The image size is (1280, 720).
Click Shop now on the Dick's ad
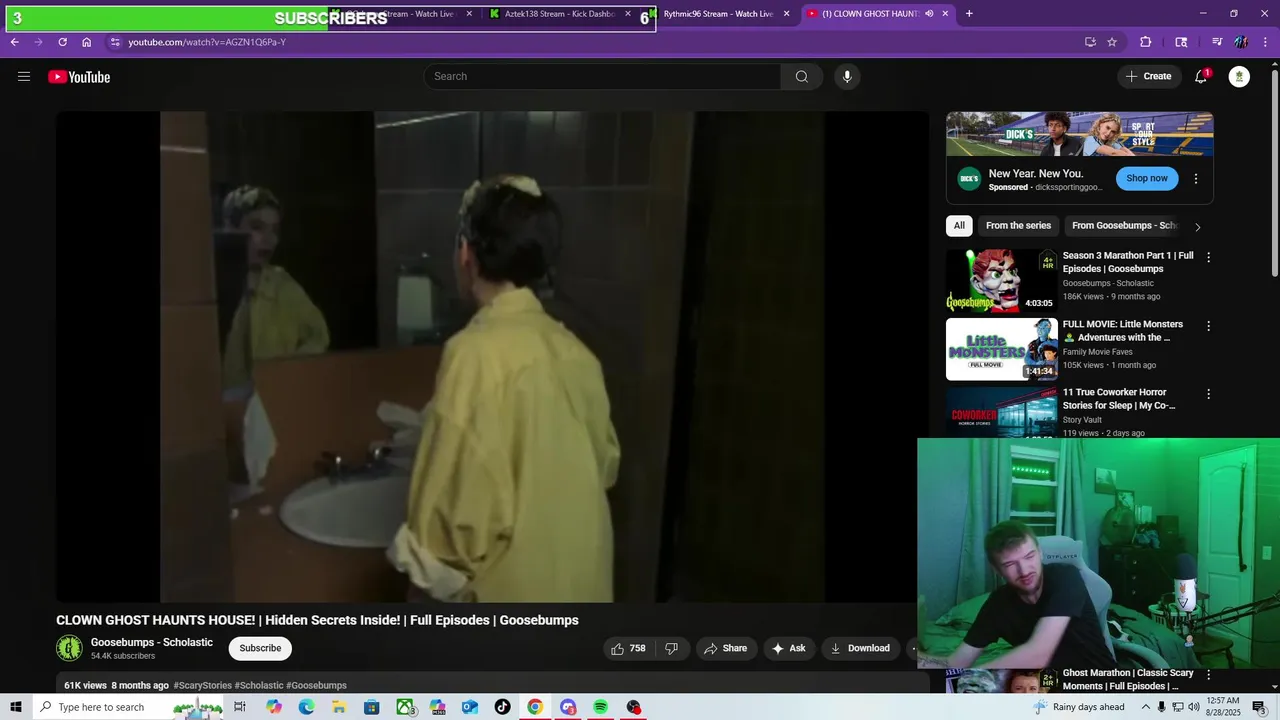[1147, 179]
